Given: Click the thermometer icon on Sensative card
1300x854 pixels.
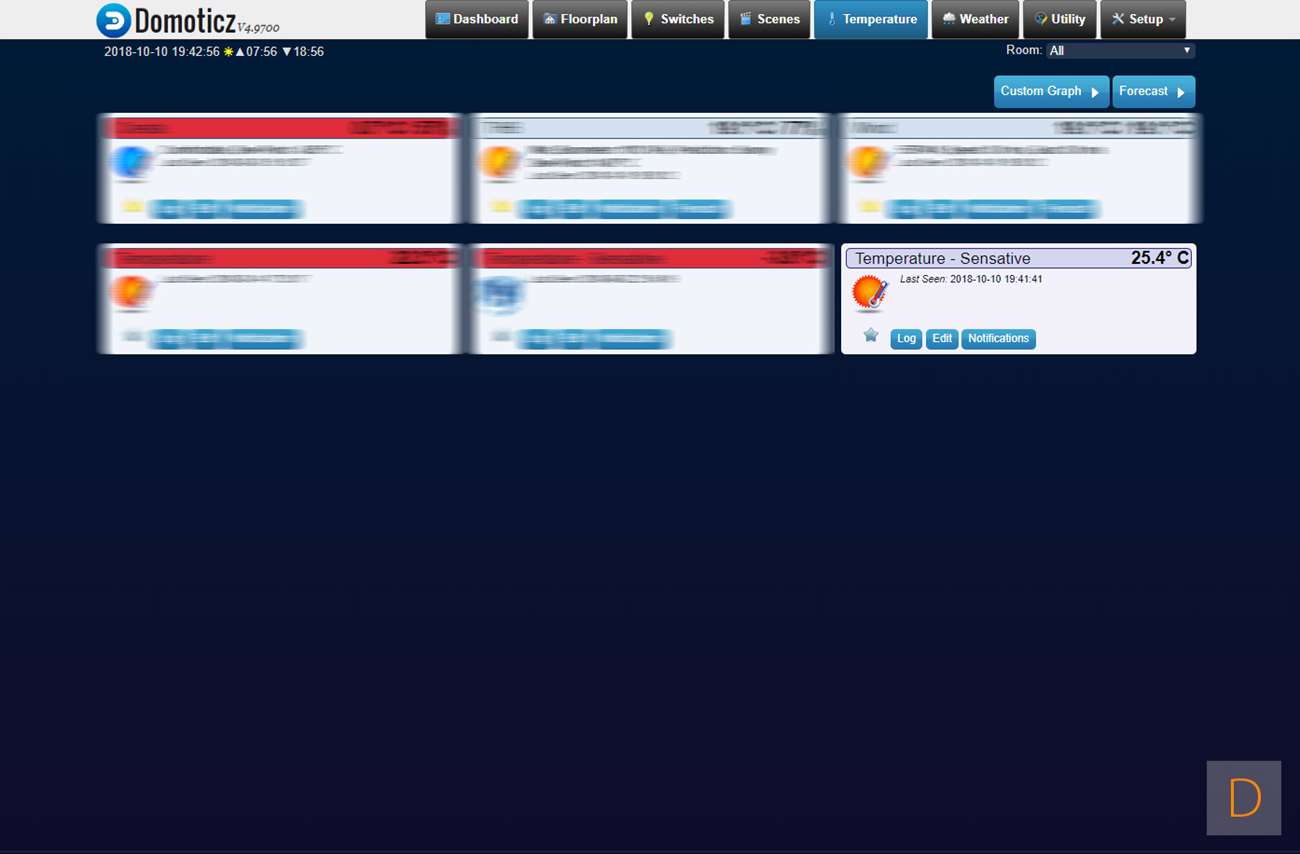Looking at the screenshot, I should point(869,294).
